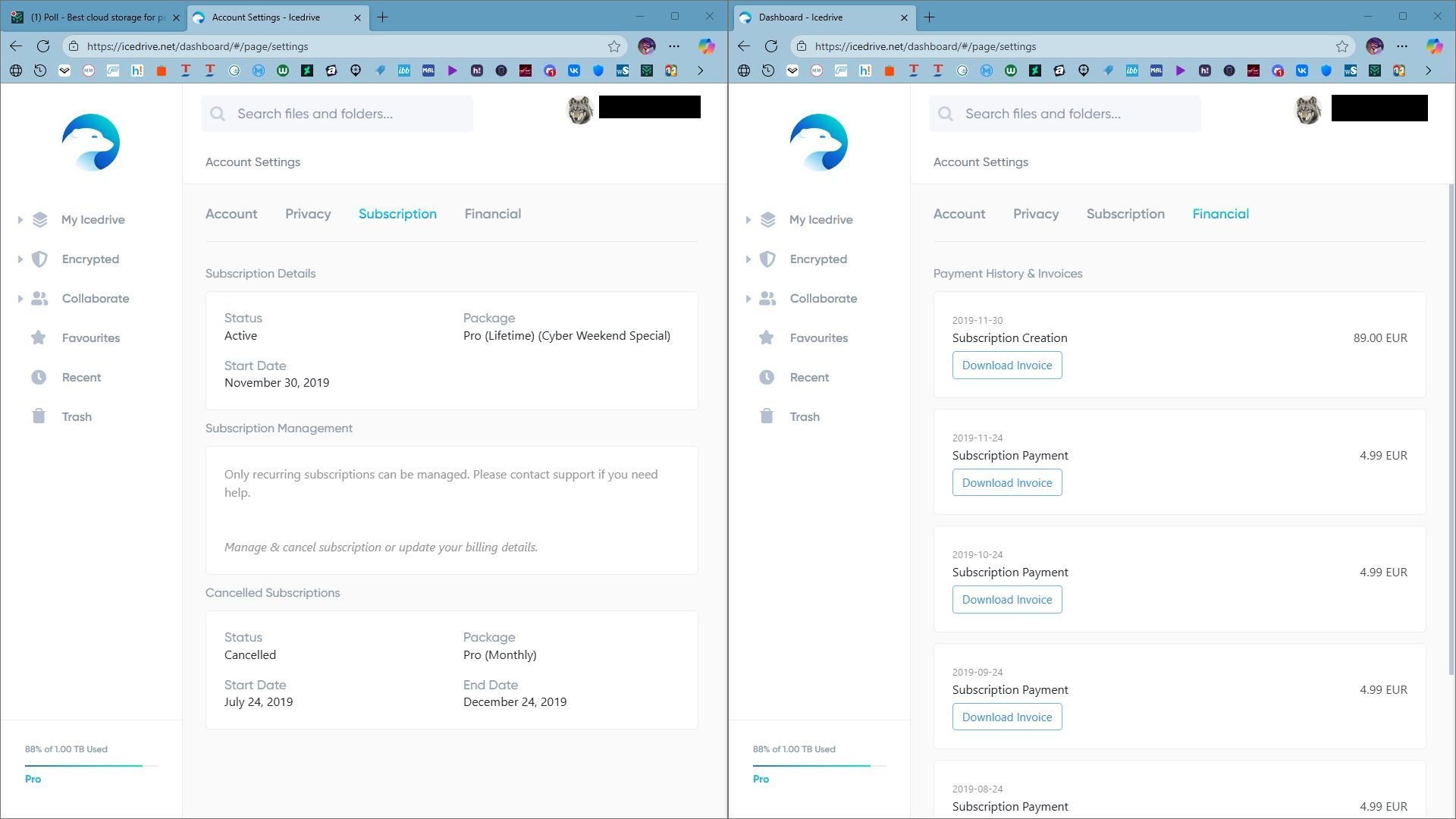Switch to Account tab in left window
Image resolution: width=1456 pixels, height=819 pixels.
(231, 214)
